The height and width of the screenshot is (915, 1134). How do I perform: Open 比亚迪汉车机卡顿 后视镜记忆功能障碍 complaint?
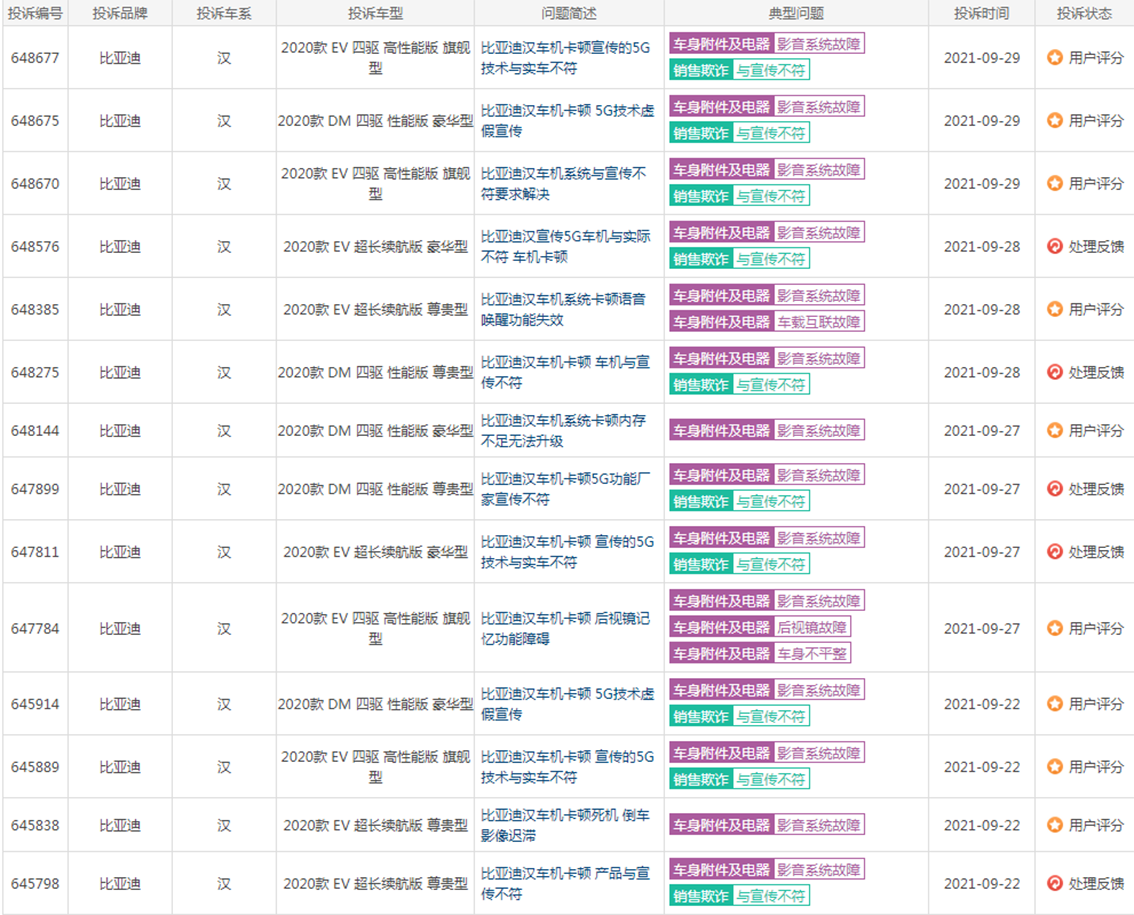(566, 628)
